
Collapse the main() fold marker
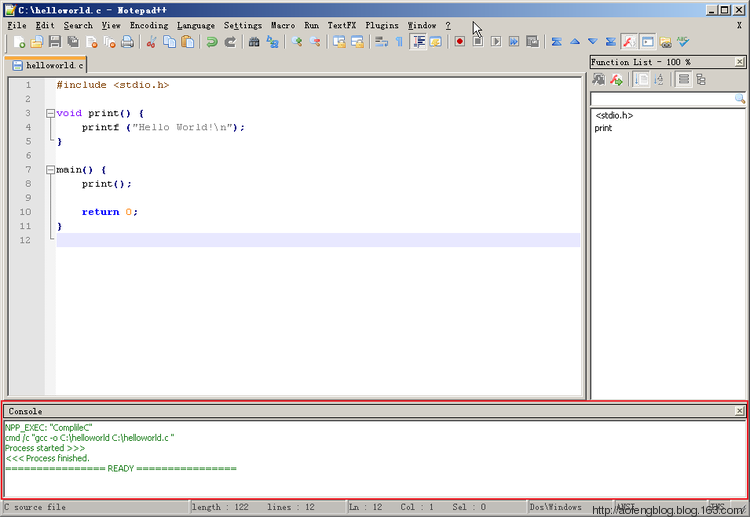[x=50, y=170]
